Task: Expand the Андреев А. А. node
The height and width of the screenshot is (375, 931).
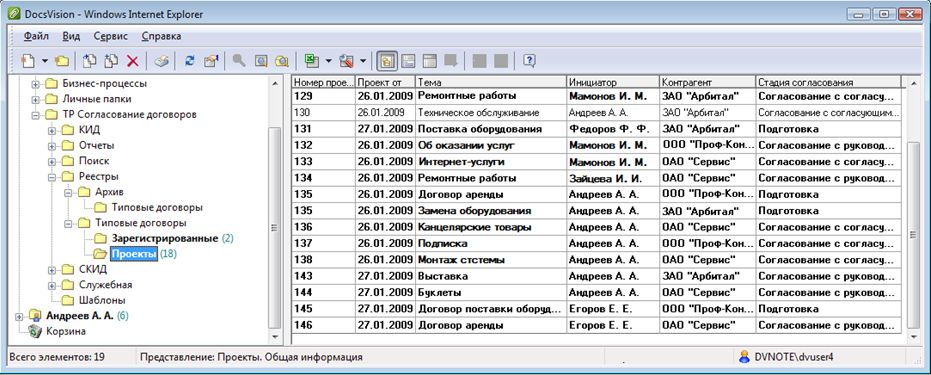Action: pos(20,316)
